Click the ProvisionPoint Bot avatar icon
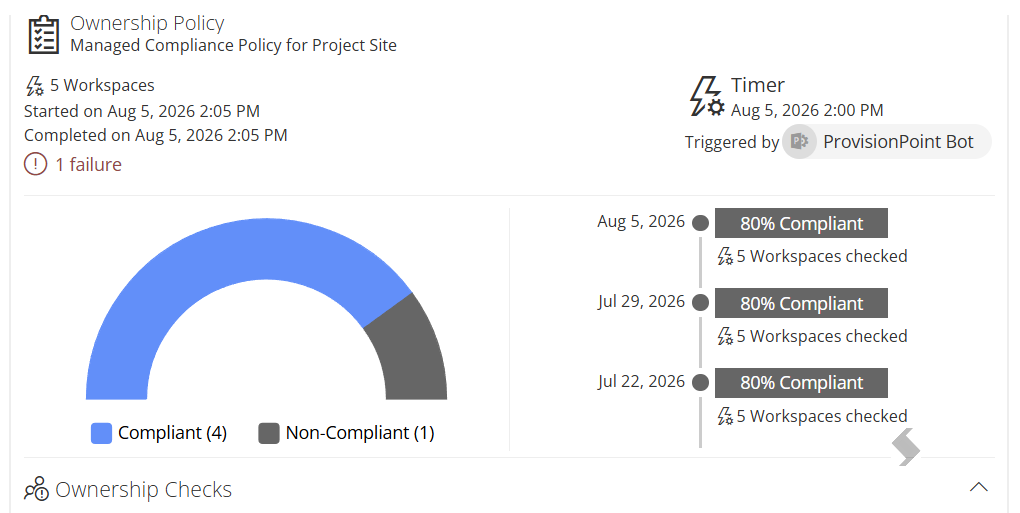Screen dimensions: 1020x513 [799, 142]
